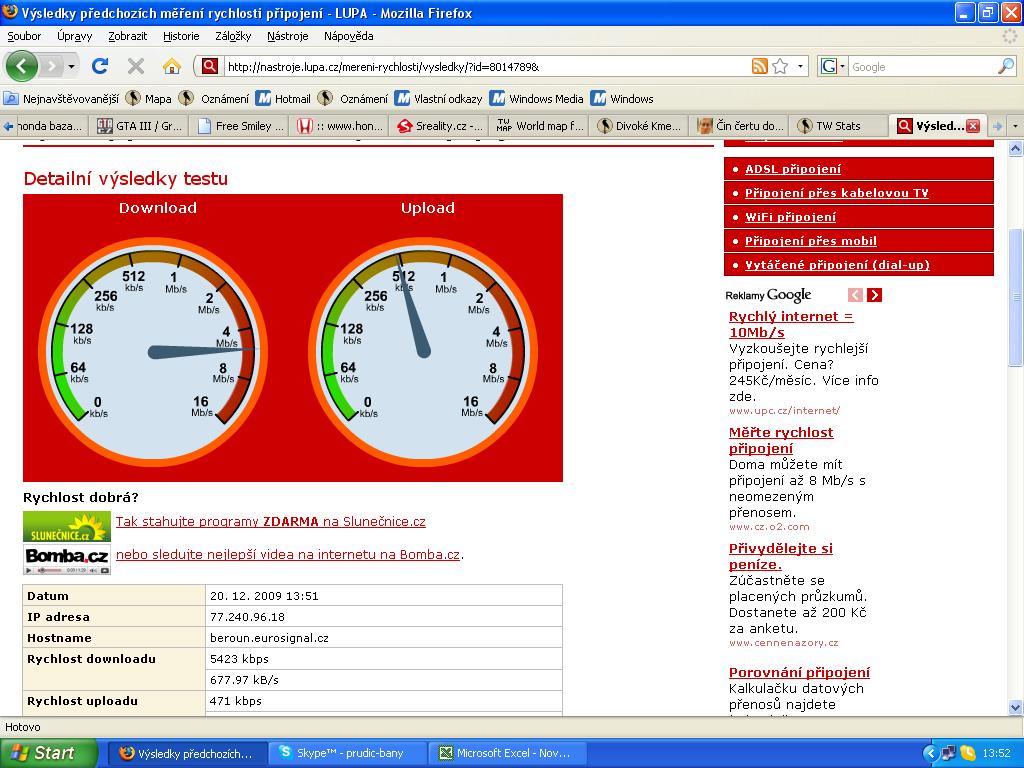Click the RSS feed icon in address bar

pos(760,66)
